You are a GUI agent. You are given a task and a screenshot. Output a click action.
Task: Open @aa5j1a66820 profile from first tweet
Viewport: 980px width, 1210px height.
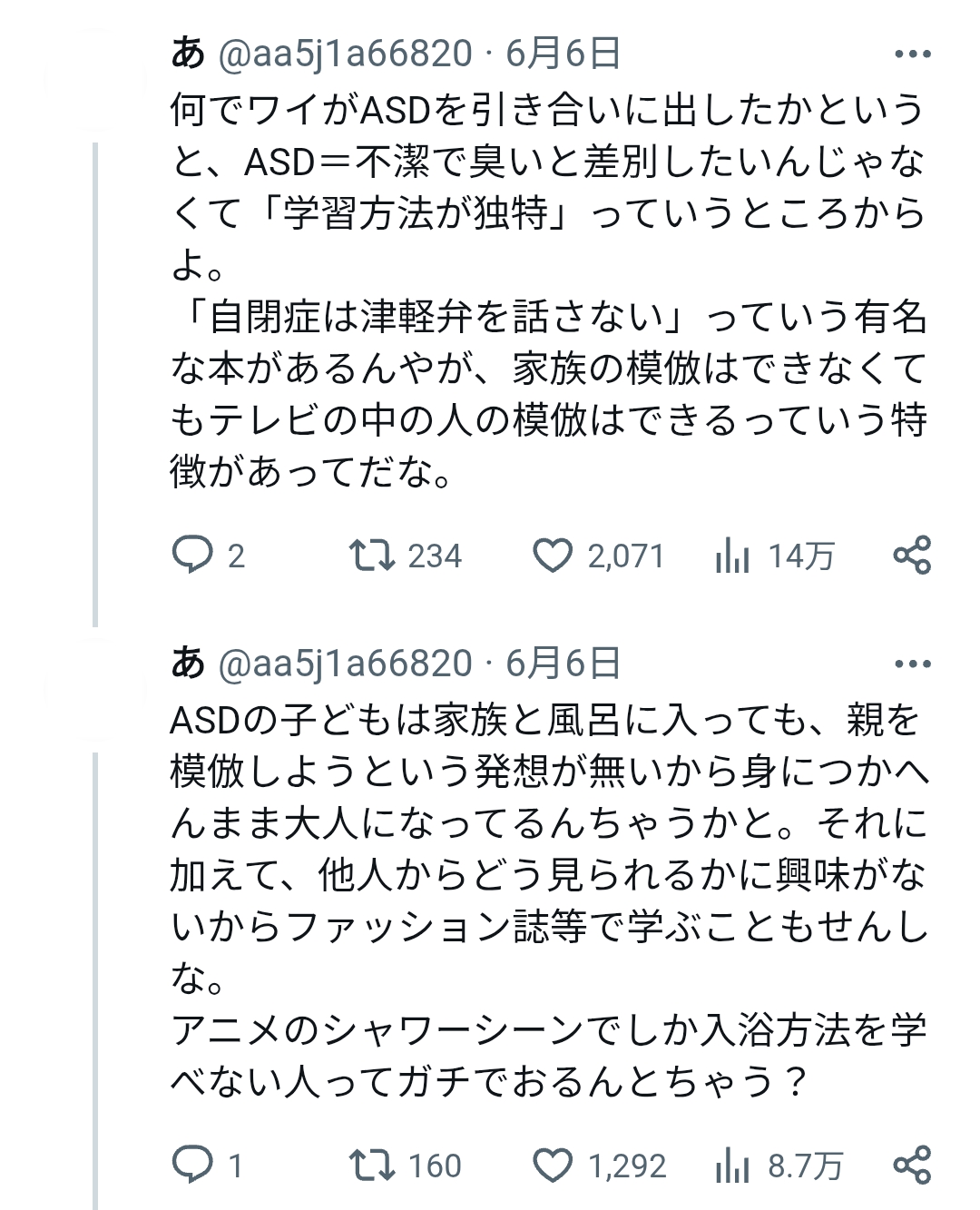pyautogui.click(x=346, y=54)
